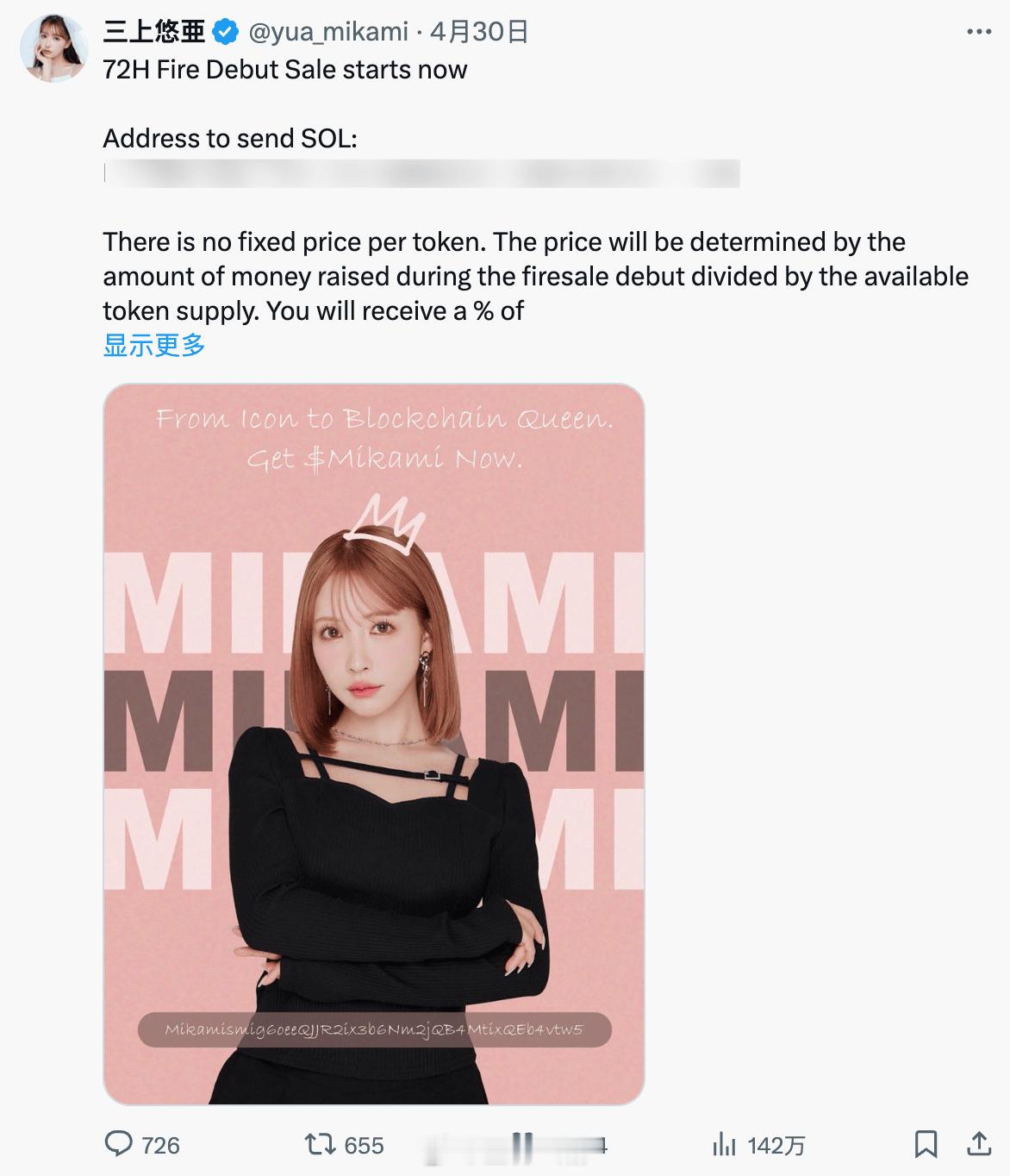Tap the share upload icon

pyautogui.click(x=979, y=1144)
